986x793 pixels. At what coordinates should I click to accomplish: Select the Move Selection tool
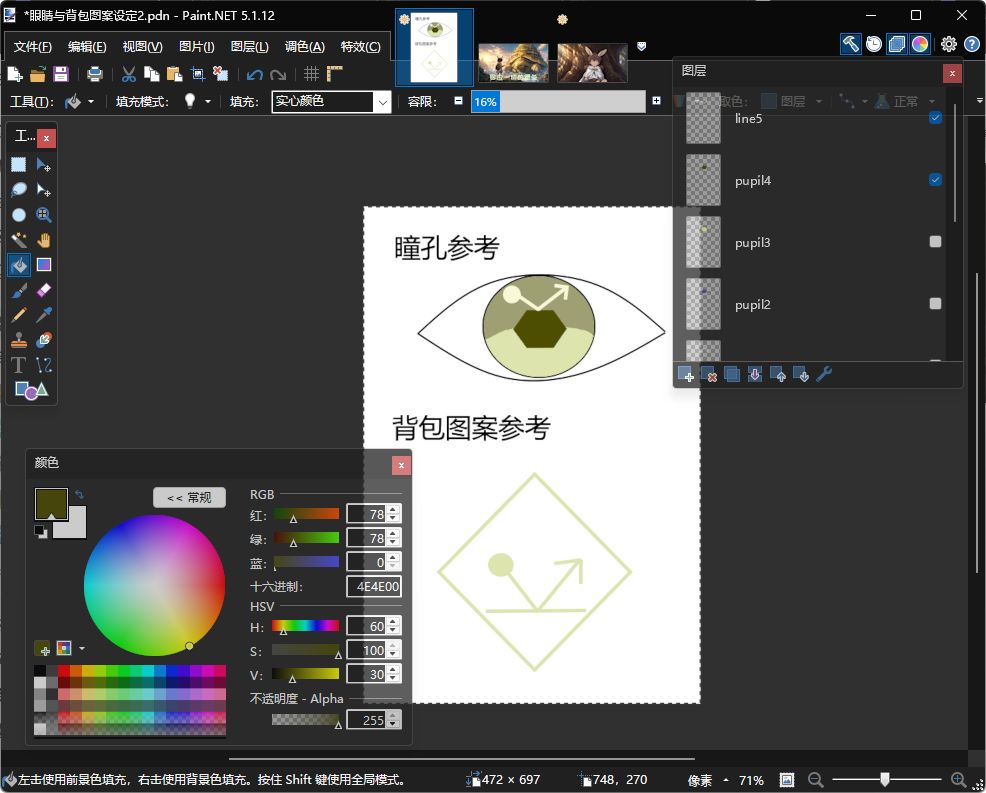point(43,190)
